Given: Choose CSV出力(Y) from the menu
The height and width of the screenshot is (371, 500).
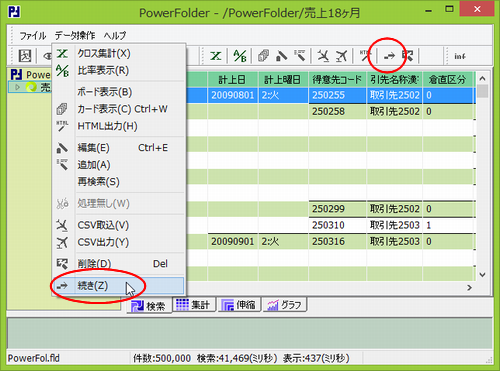Looking at the screenshot, I should point(119,242).
